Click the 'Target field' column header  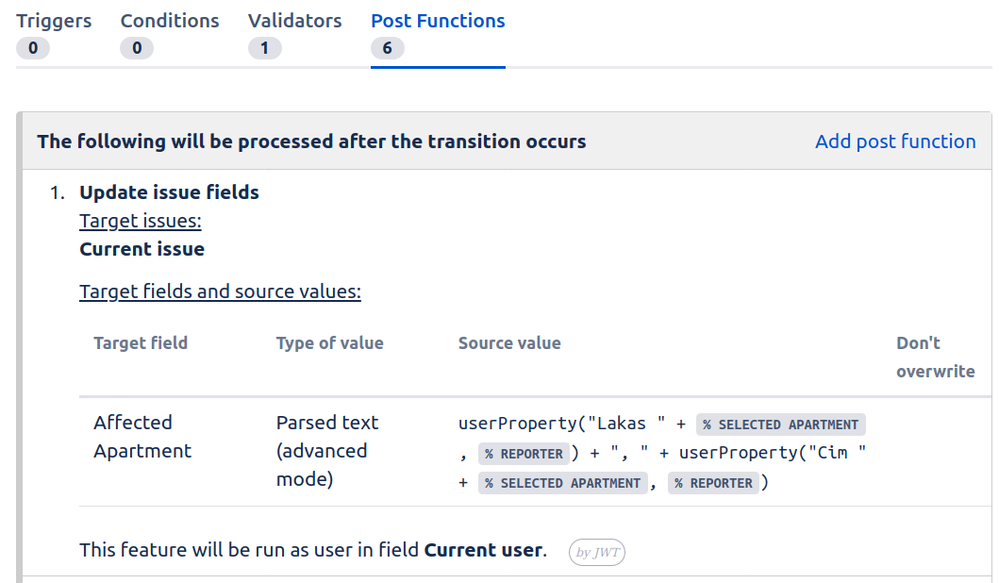click(140, 343)
